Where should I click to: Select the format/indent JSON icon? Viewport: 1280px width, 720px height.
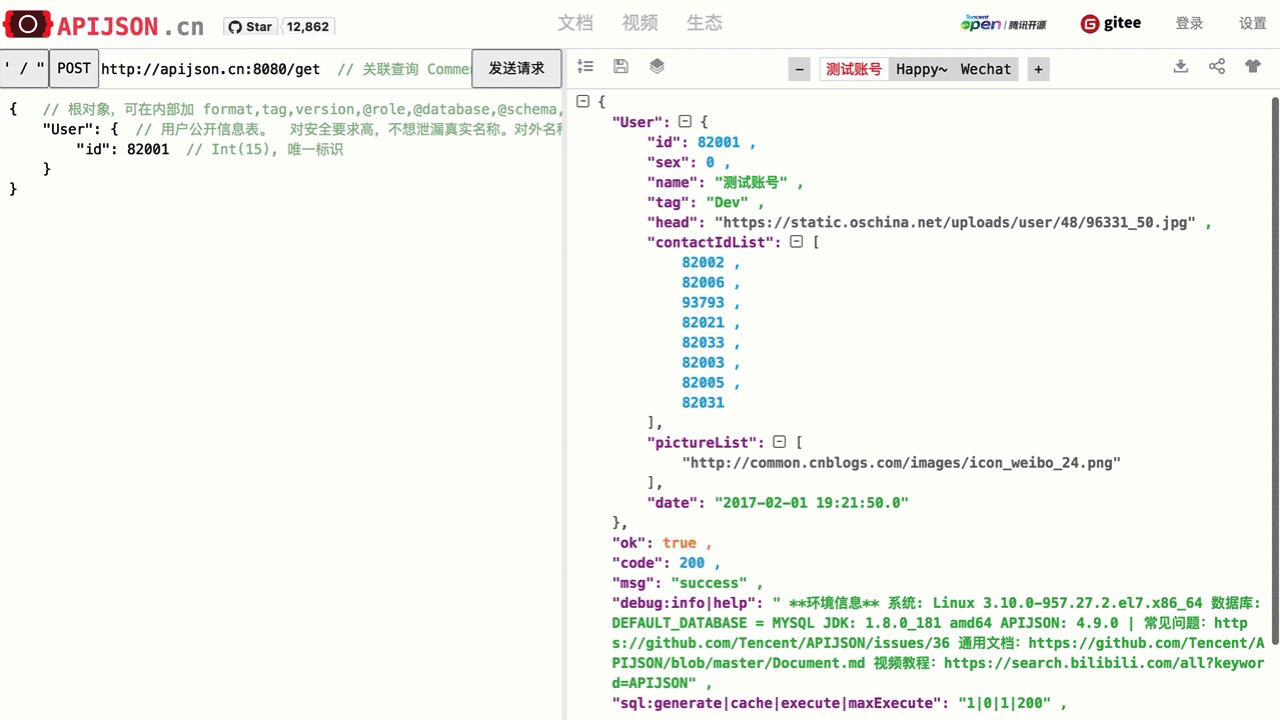click(585, 66)
